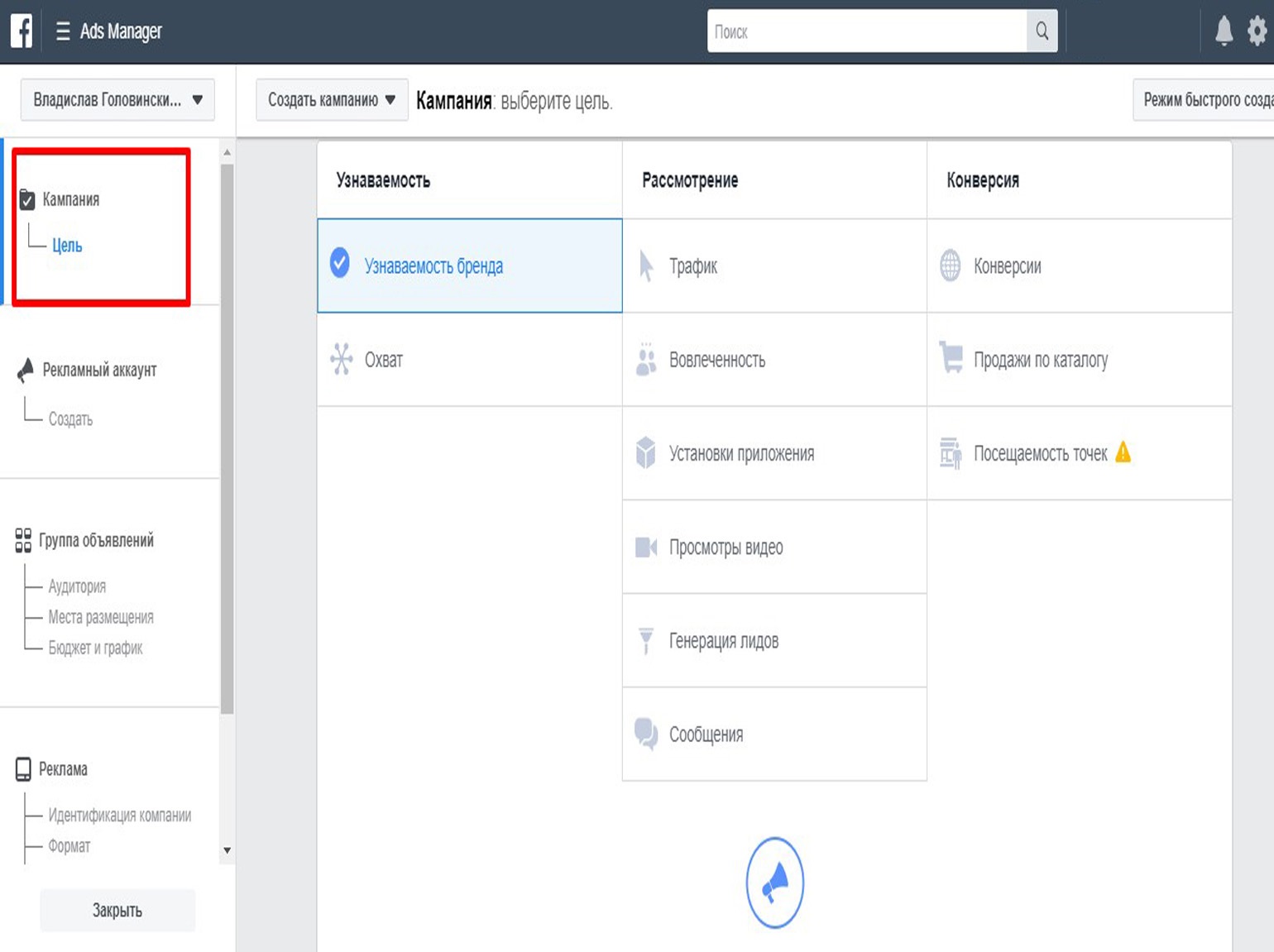Click the Режим быстрого создания button
Screen dimensions: 1274x952
point(1205,100)
